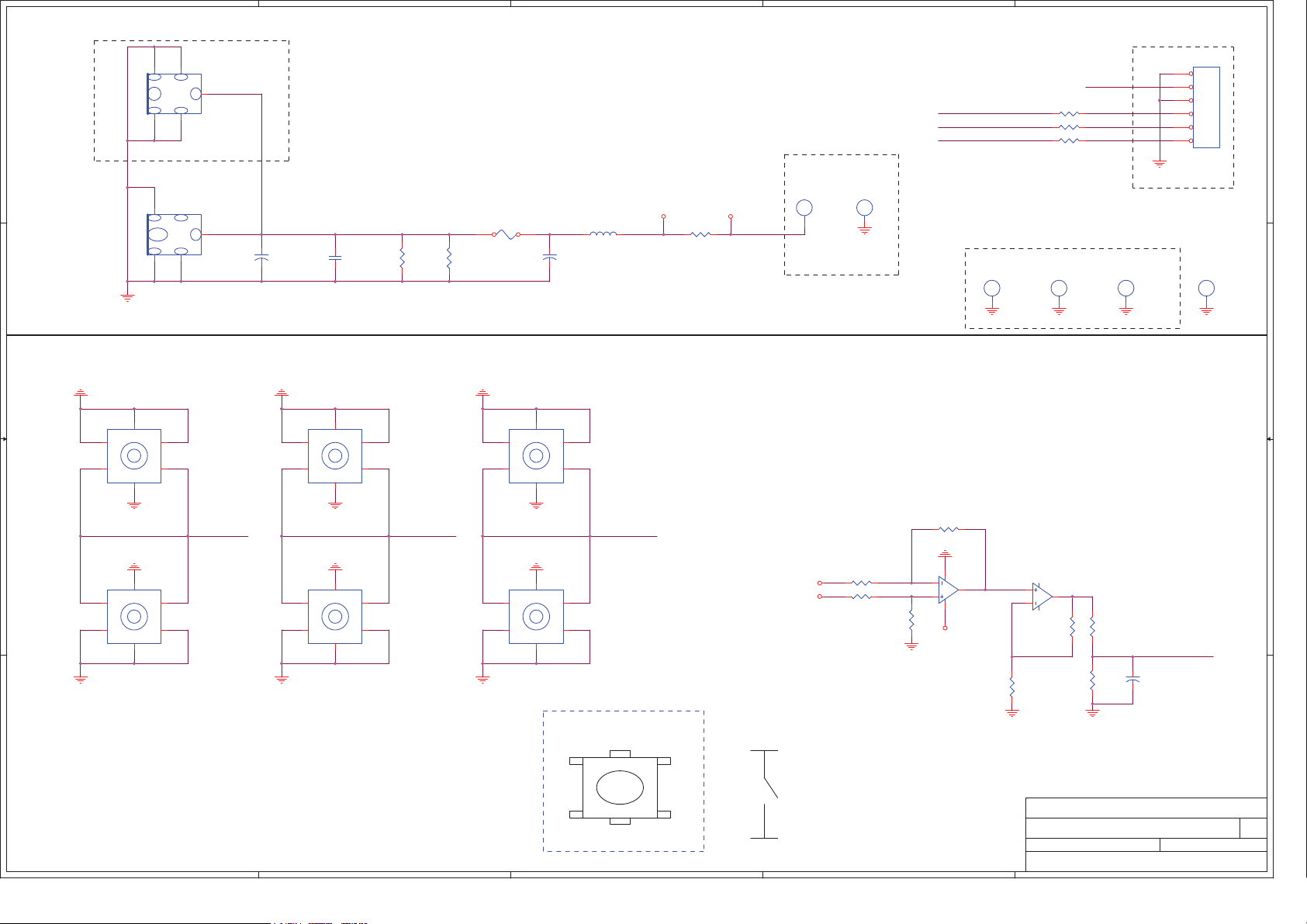Select the upper coaxial connector in the leftmost column
This screenshot has width=1307, height=924.
pyautogui.click(x=134, y=456)
